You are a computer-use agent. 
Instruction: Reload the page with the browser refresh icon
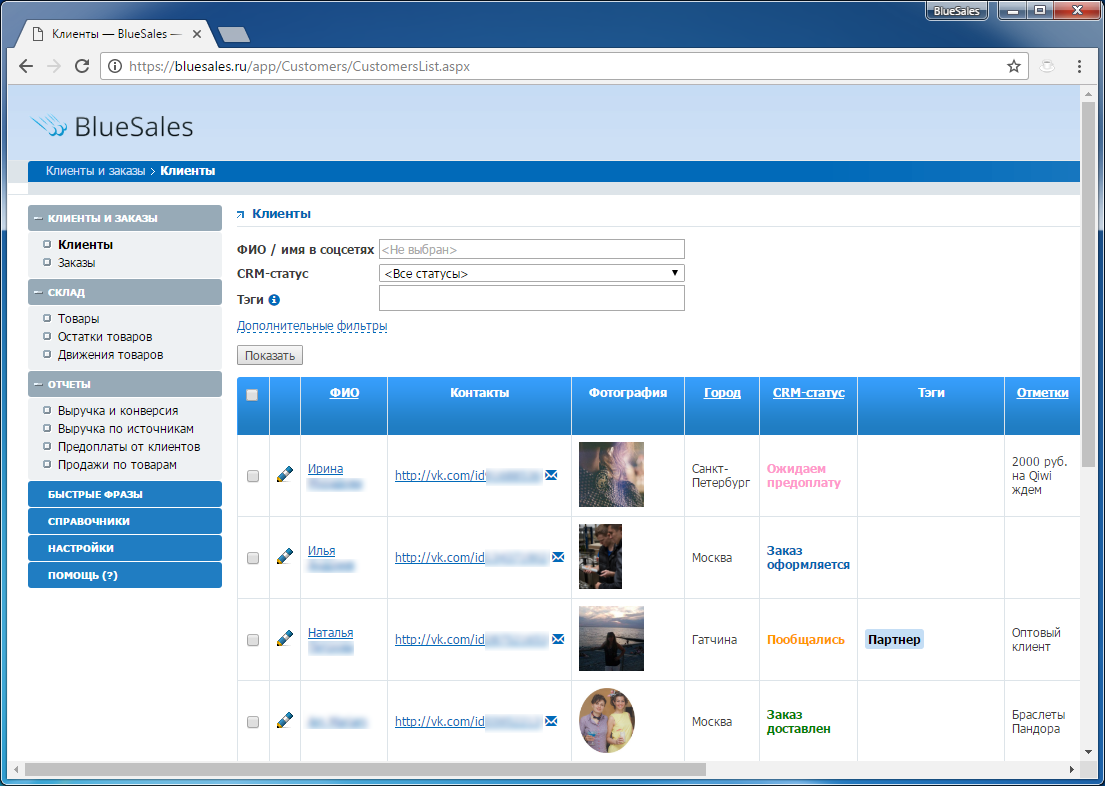click(x=82, y=66)
